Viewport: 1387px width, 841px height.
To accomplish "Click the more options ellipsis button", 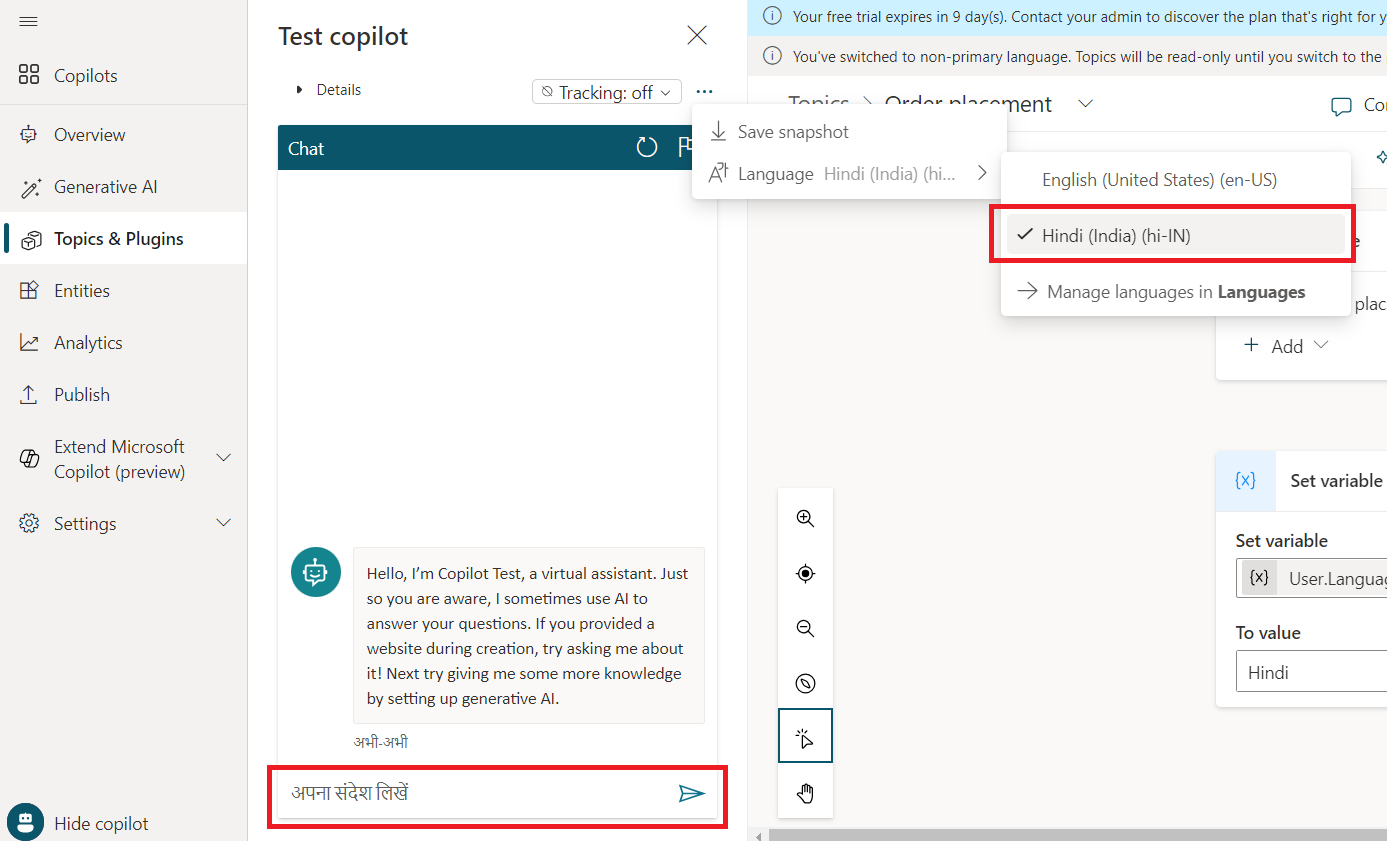I will (x=704, y=92).
